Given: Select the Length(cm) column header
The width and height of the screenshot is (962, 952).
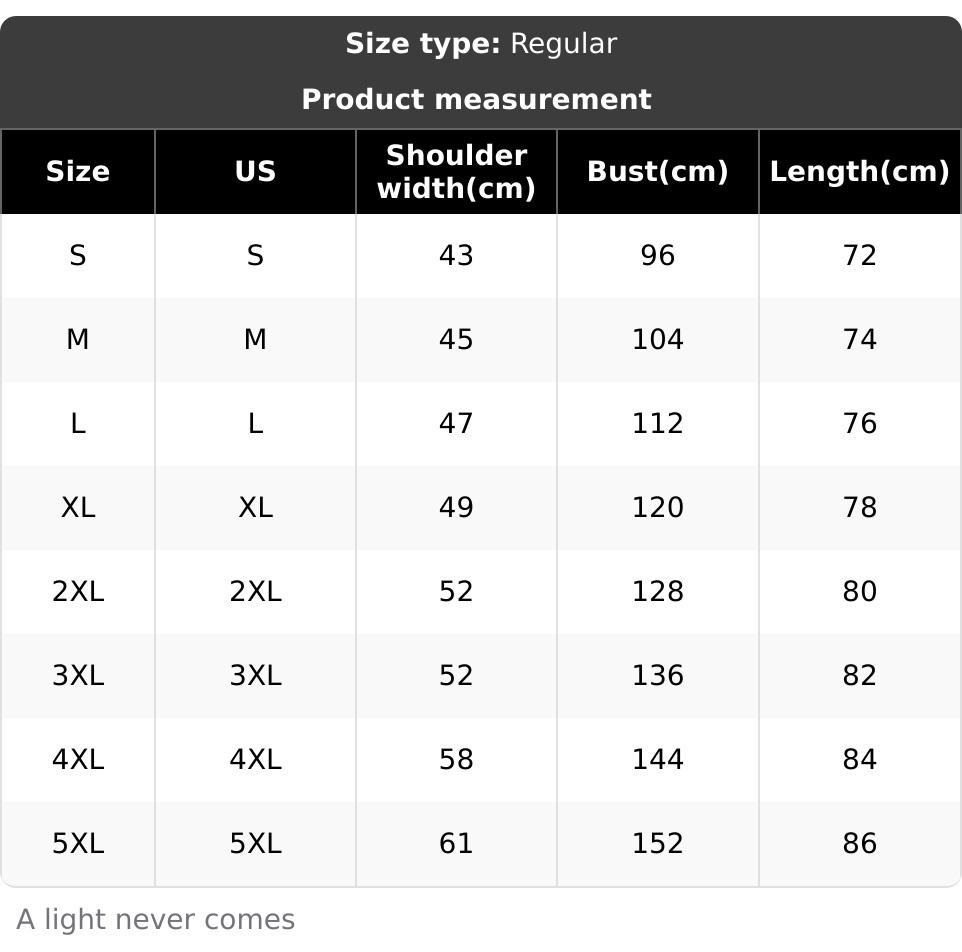Looking at the screenshot, I should click(x=859, y=172).
